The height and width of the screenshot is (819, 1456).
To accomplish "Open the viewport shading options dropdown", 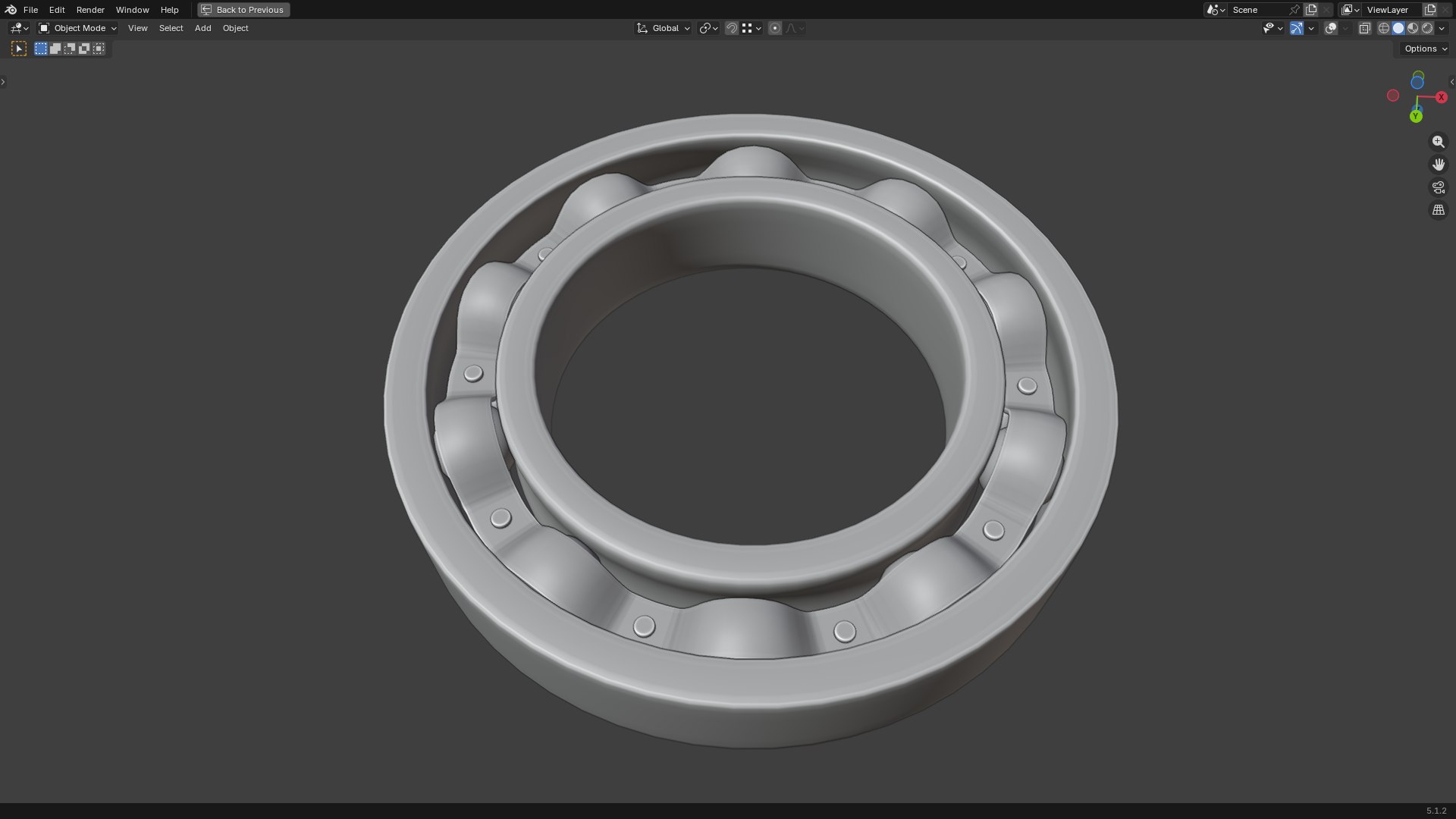I will coord(1442,28).
